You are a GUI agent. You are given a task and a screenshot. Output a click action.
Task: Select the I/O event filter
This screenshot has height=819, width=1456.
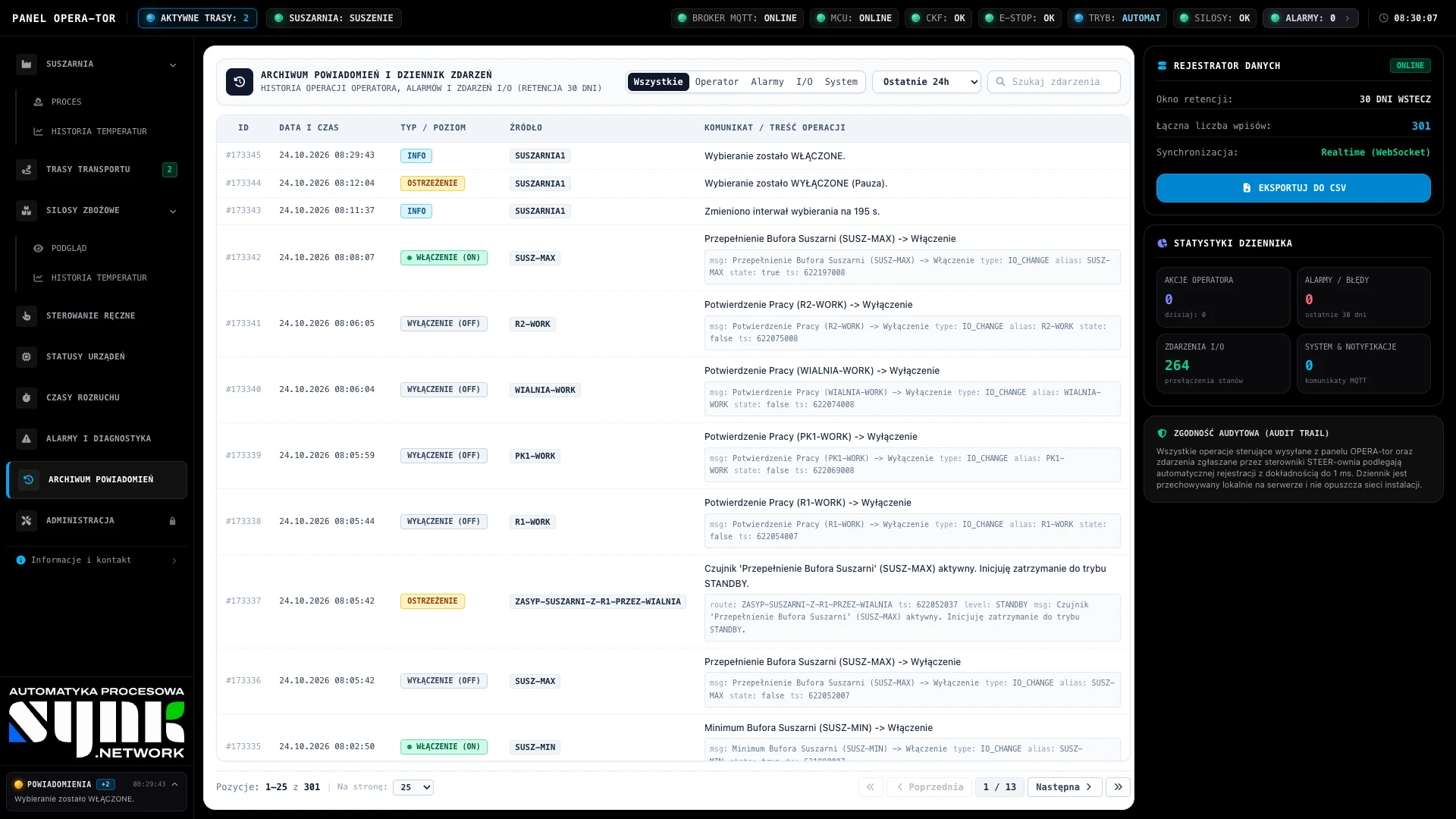[x=805, y=82]
